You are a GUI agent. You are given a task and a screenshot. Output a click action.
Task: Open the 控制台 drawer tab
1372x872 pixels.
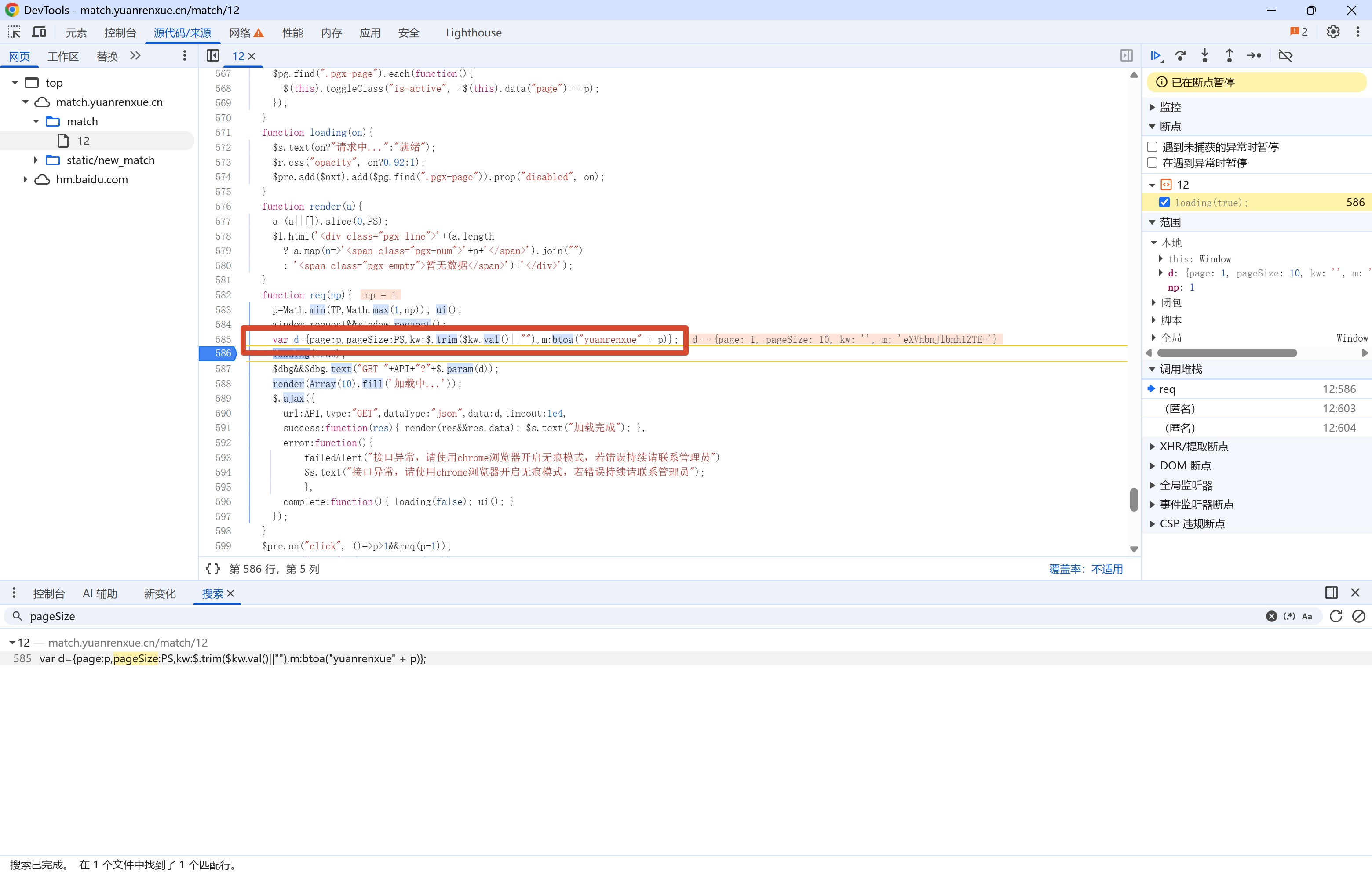(49, 593)
